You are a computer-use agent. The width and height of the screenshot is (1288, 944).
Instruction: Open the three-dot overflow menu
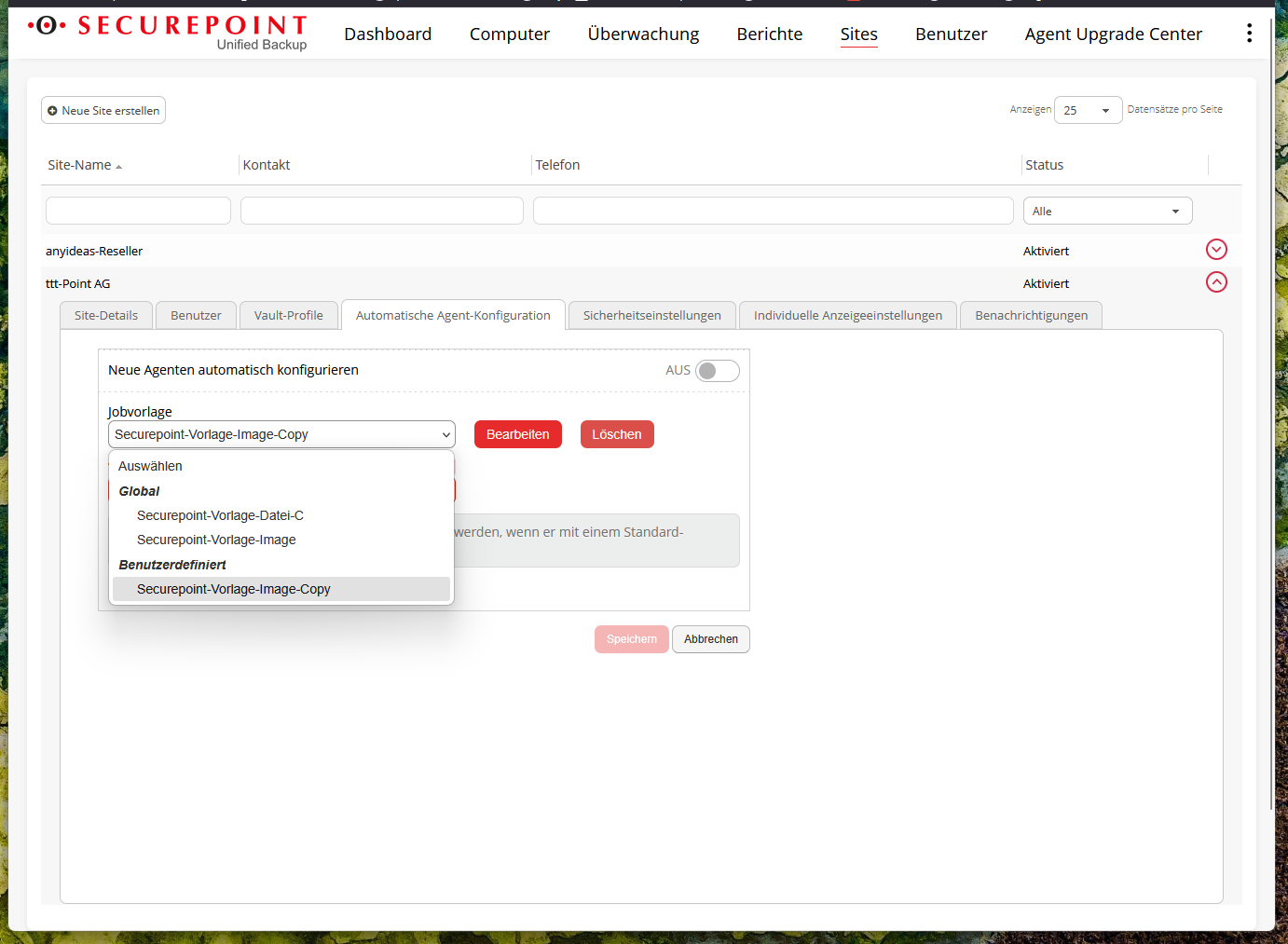(1249, 34)
